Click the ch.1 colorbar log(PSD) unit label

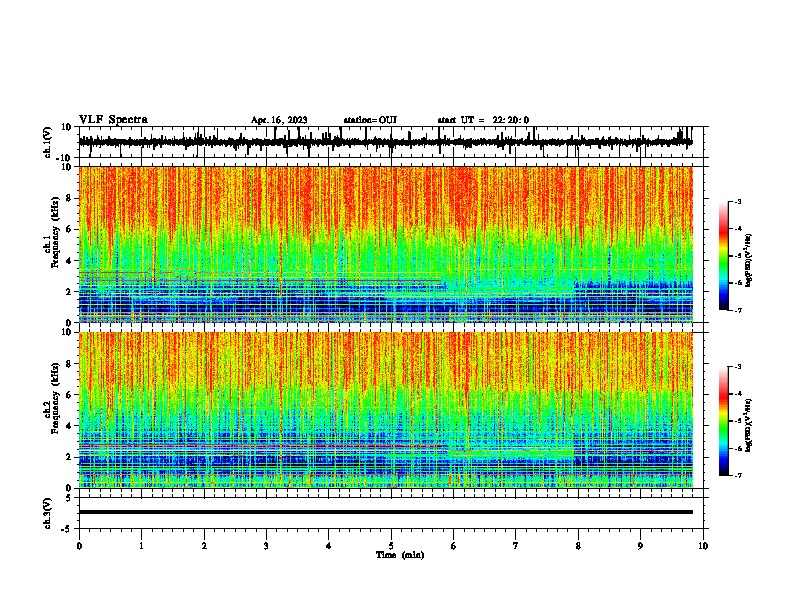[748, 260]
